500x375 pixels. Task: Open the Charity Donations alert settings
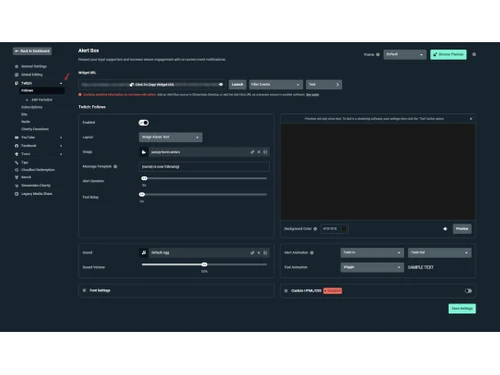pyautogui.click(x=35, y=129)
